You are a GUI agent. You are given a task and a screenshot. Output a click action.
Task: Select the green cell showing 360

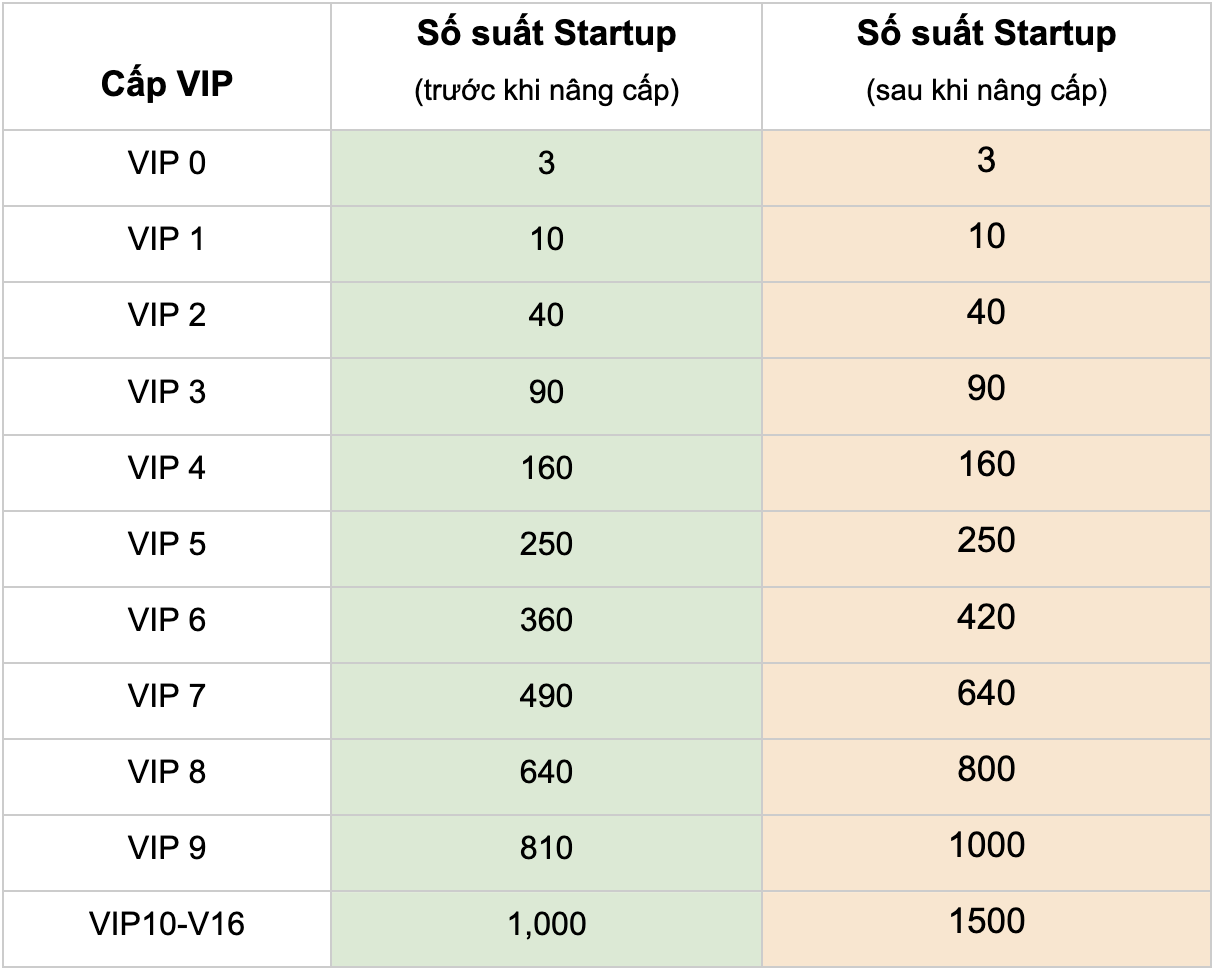tap(546, 620)
